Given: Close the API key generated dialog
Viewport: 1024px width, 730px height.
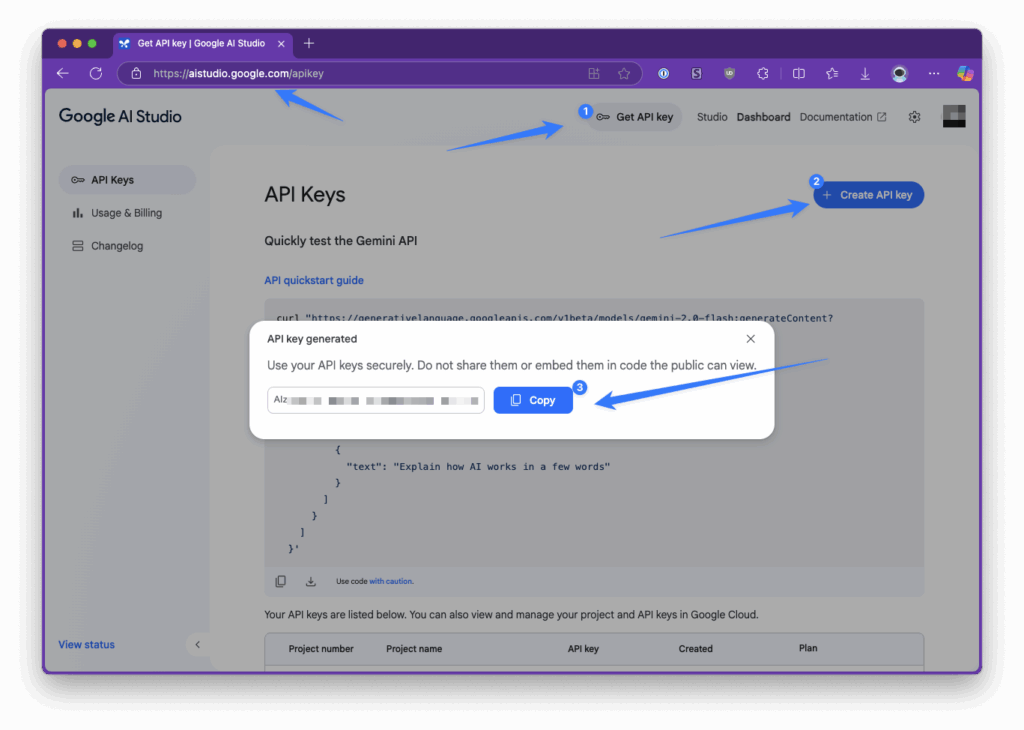Looking at the screenshot, I should [x=751, y=339].
